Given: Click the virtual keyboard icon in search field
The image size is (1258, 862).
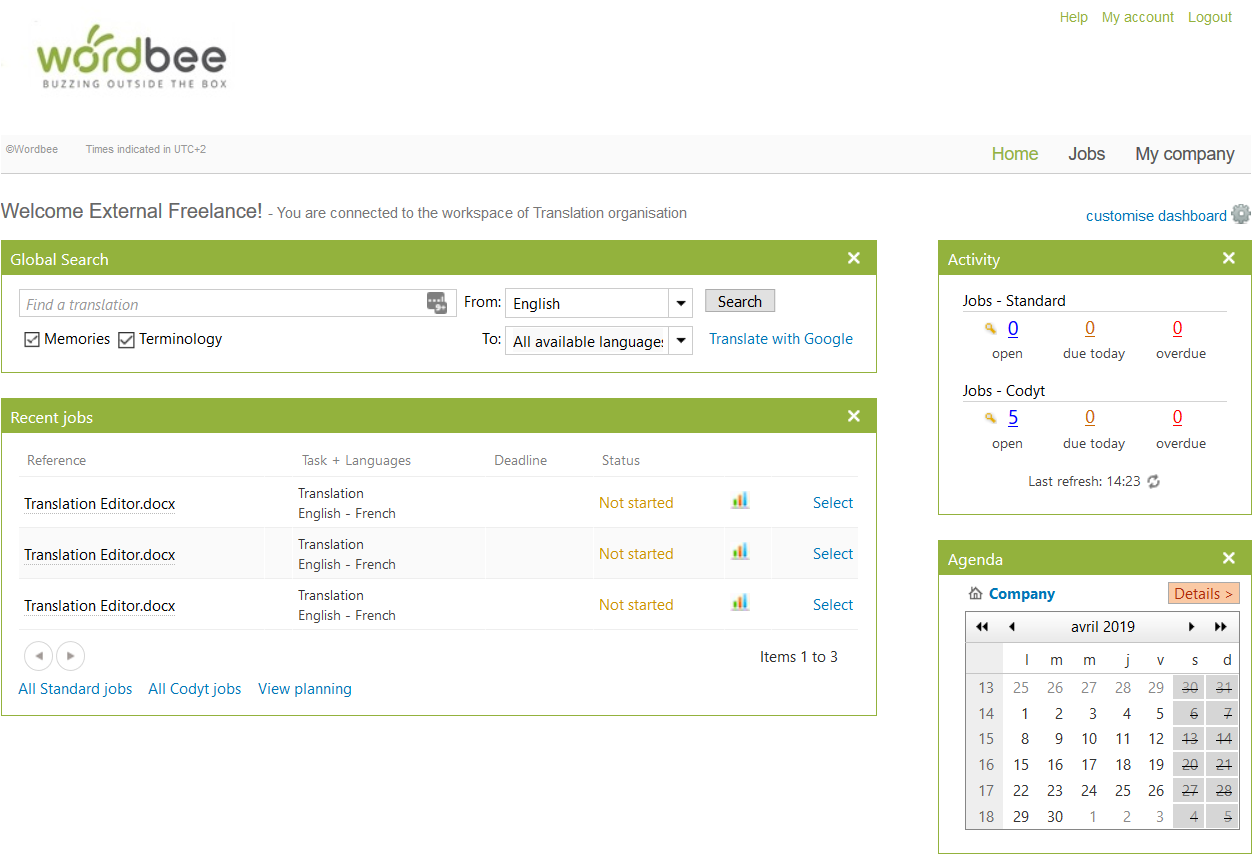Looking at the screenshot, I should click(437, 303).
